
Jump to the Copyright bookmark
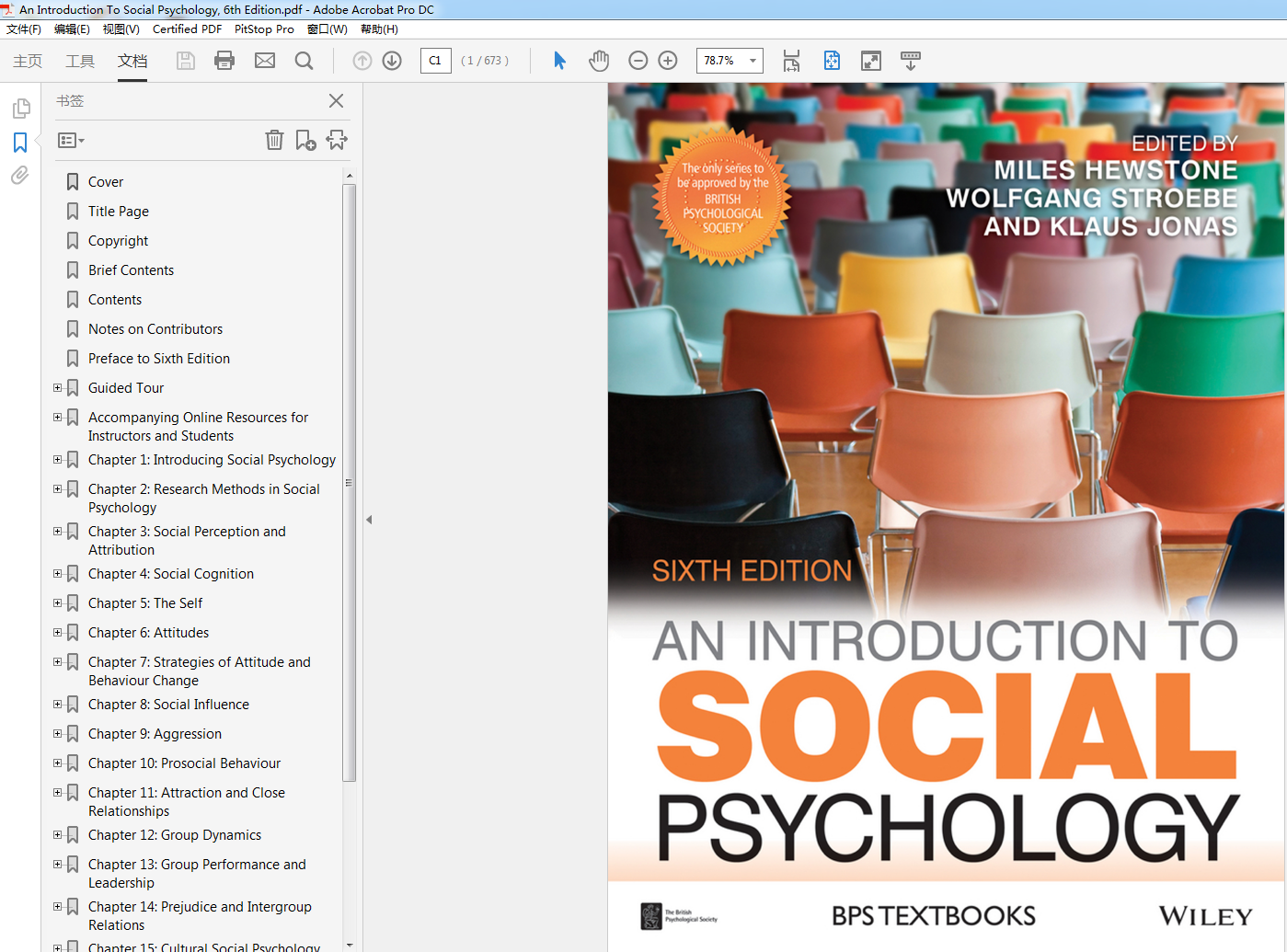point(118,241)
